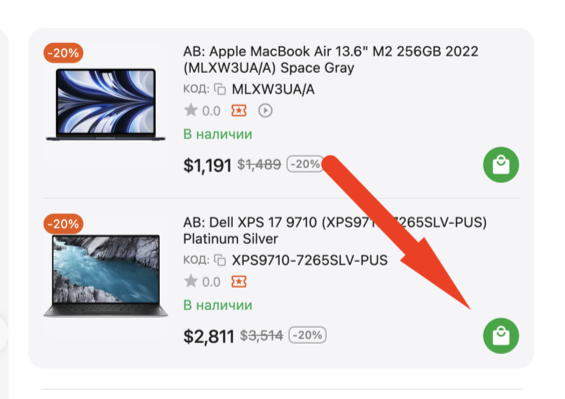Copy Dell code XPS9710-7265SLV-PUS via copy icon

tap(220, 260)
